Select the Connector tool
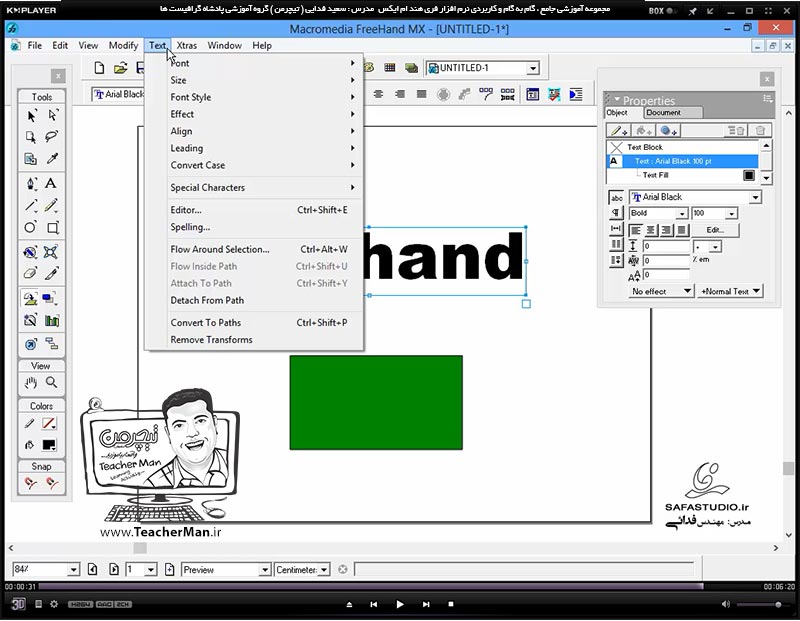This screenshot has width=800, height=621. pyautogui.click(x=52, y=343)
